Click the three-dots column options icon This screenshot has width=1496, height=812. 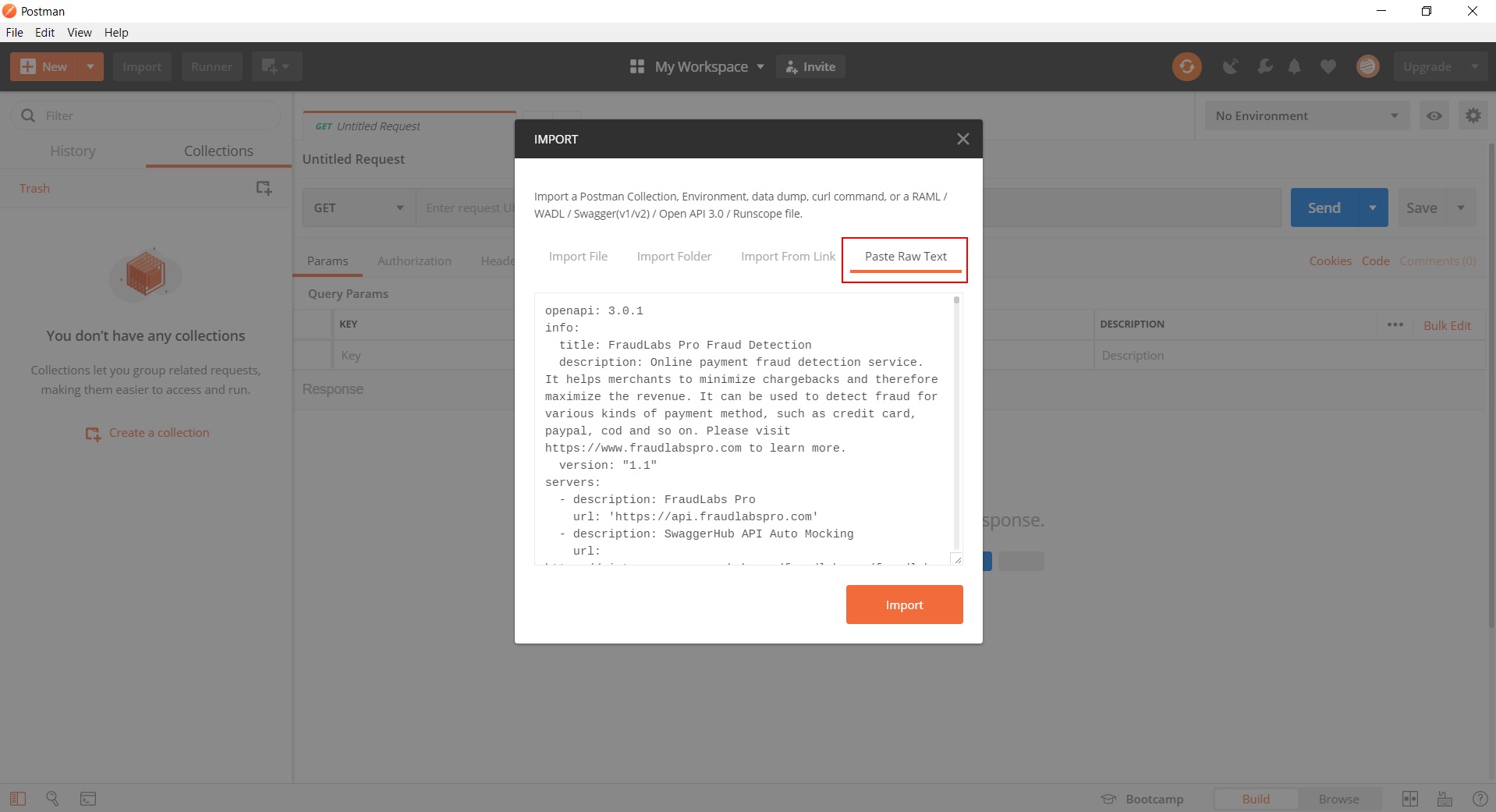(x=1395, y=324)
